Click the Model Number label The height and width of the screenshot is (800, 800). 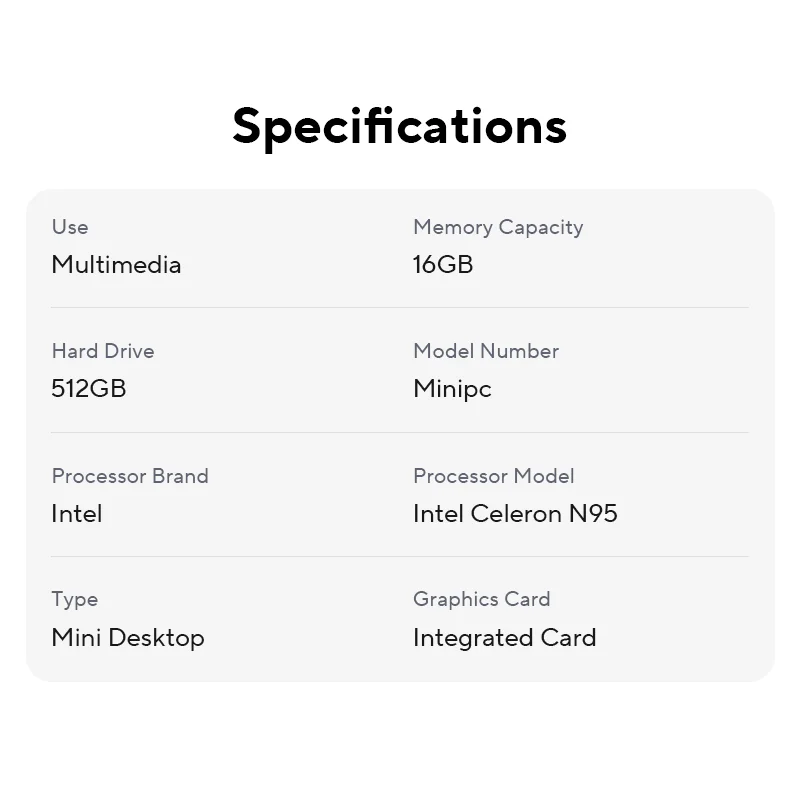(x=485, y=351)
